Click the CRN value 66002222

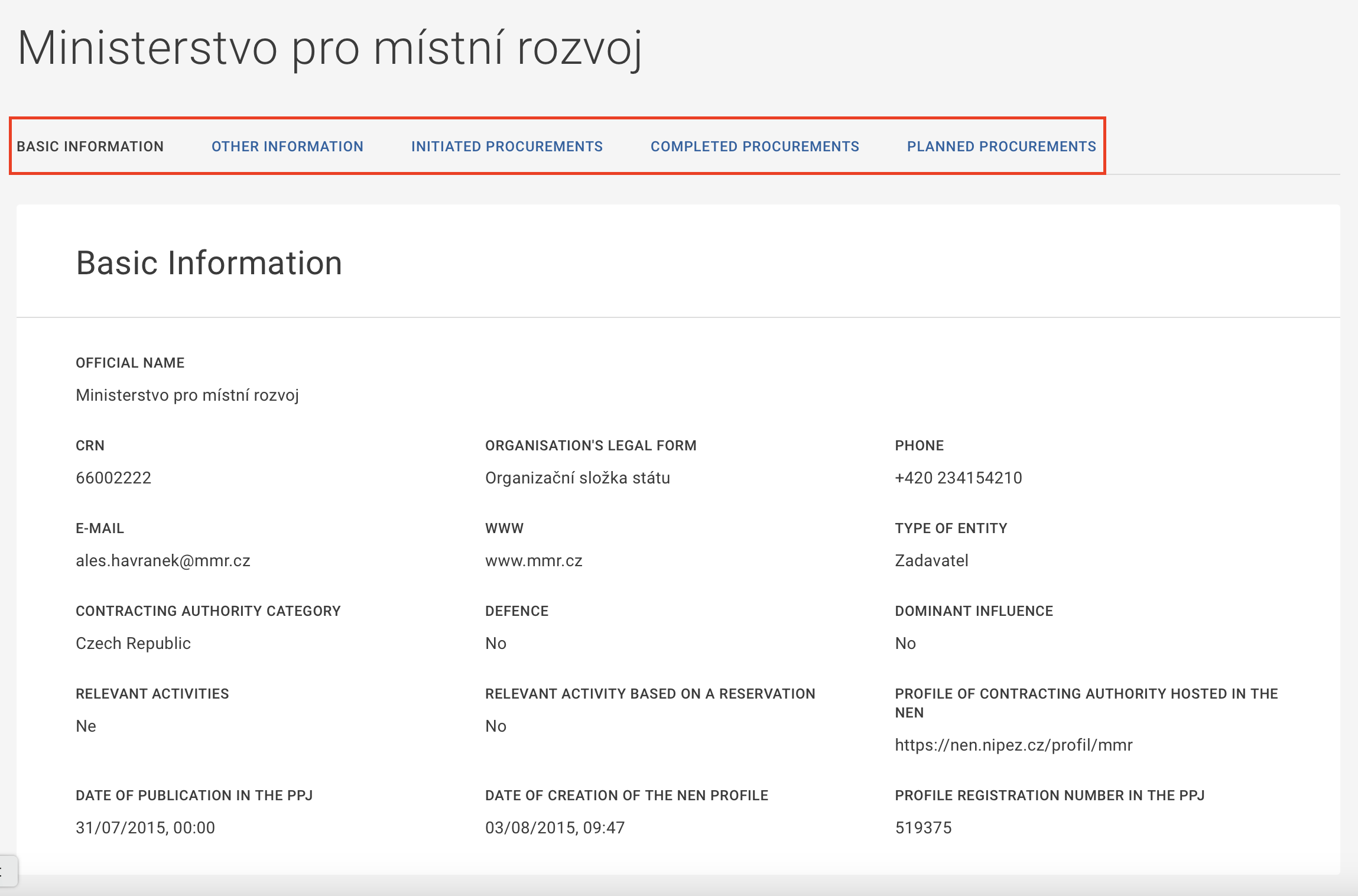pyautogui.click(x=113, y=478)
